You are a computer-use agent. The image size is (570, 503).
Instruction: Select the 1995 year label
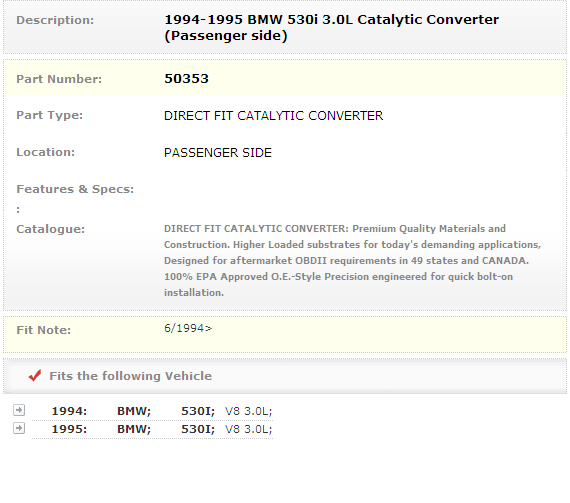(69, 429)
